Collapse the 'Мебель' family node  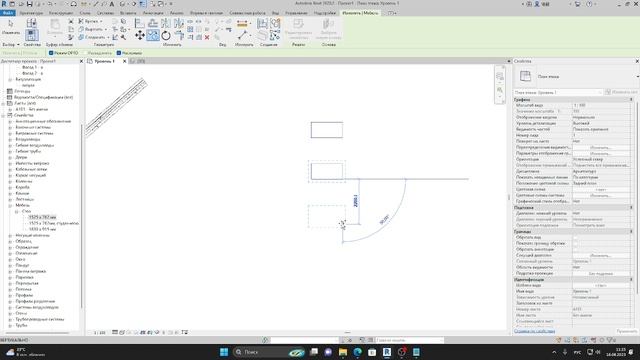pyautogui.click(x=10, y=205)
